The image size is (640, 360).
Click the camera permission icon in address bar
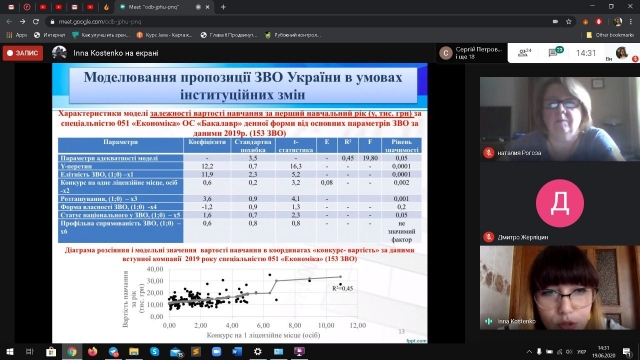556,21
